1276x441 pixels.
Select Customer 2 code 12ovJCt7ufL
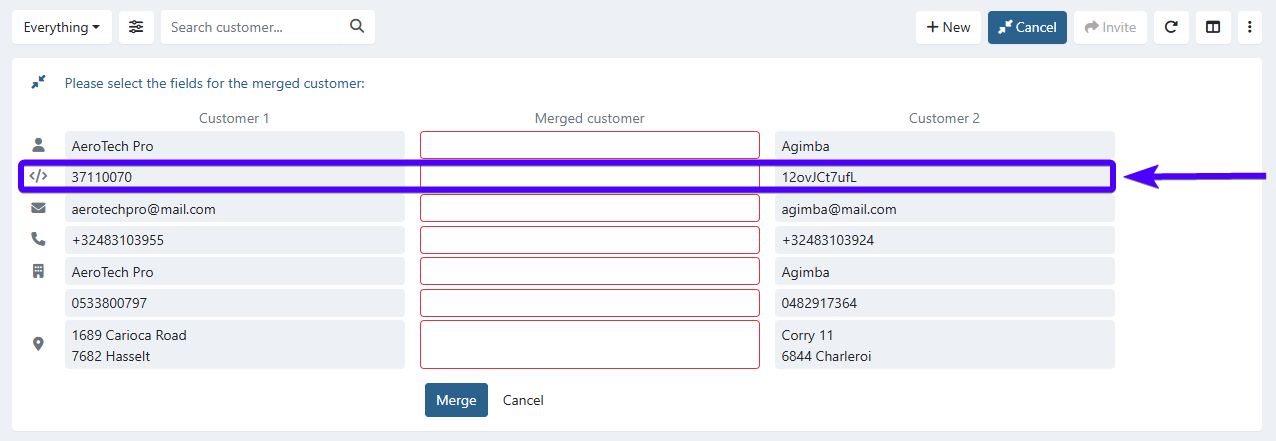pyautogui.click(x=944, y=177)
